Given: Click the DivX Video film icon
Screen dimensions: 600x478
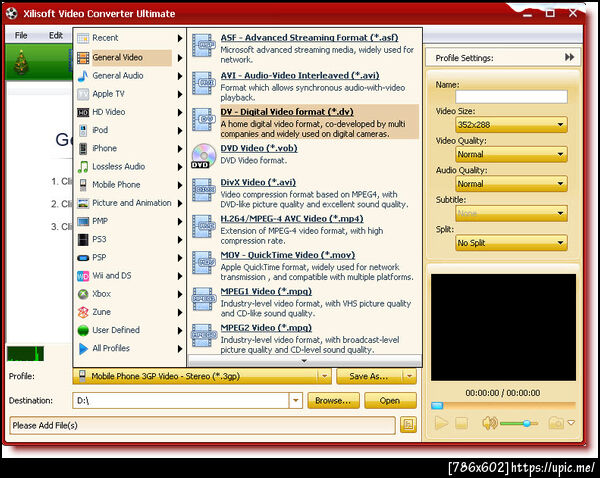Looking at the screenshot, I should coord(202,190).
